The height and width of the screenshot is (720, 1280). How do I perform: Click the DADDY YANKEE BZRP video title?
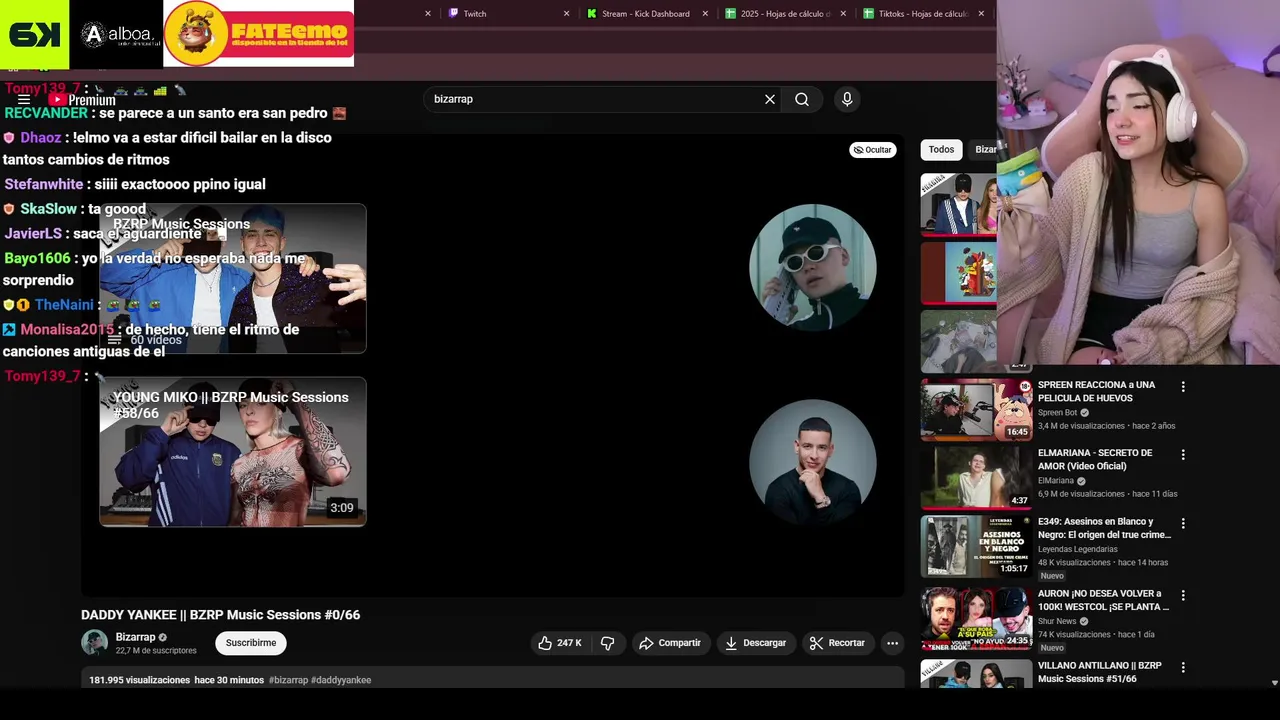click(x=220, y=615)
